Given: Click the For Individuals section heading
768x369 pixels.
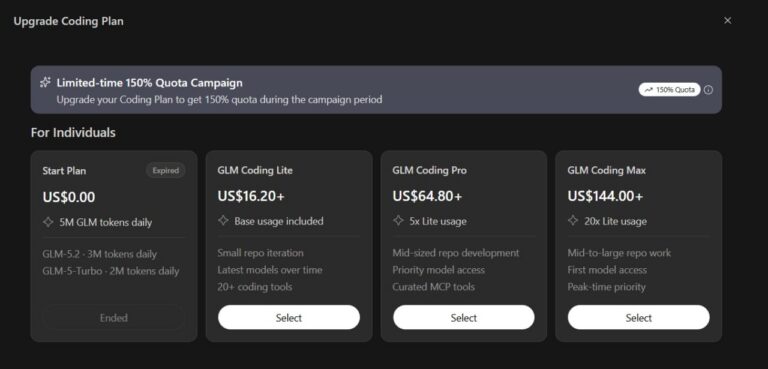Looking at the screenshot, I should tap(73, 132).
